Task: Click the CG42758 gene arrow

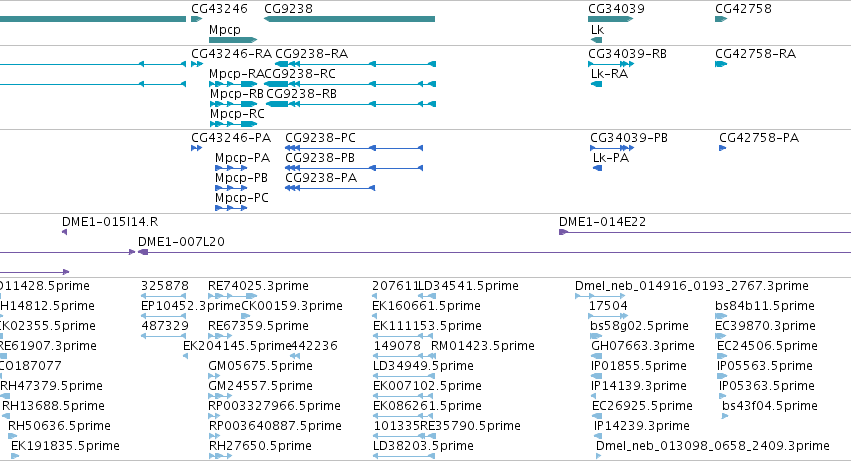Action: tap(721, 19)
